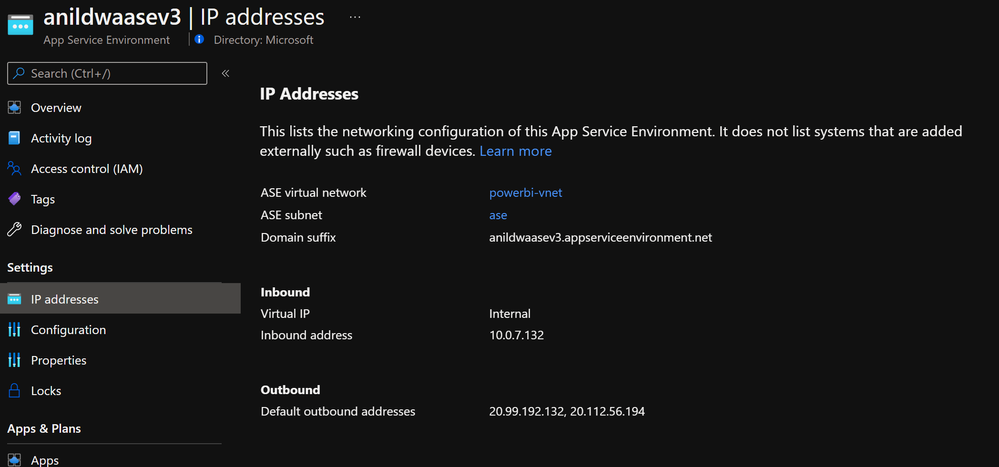Click the Locks padlock icon
This screenshot has height=467, width=999.
(x=14, y=391)
